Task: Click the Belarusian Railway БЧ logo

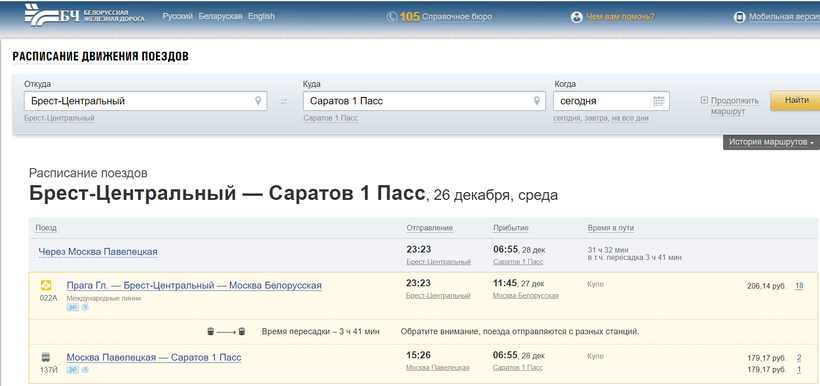Action: pos(84,16)
